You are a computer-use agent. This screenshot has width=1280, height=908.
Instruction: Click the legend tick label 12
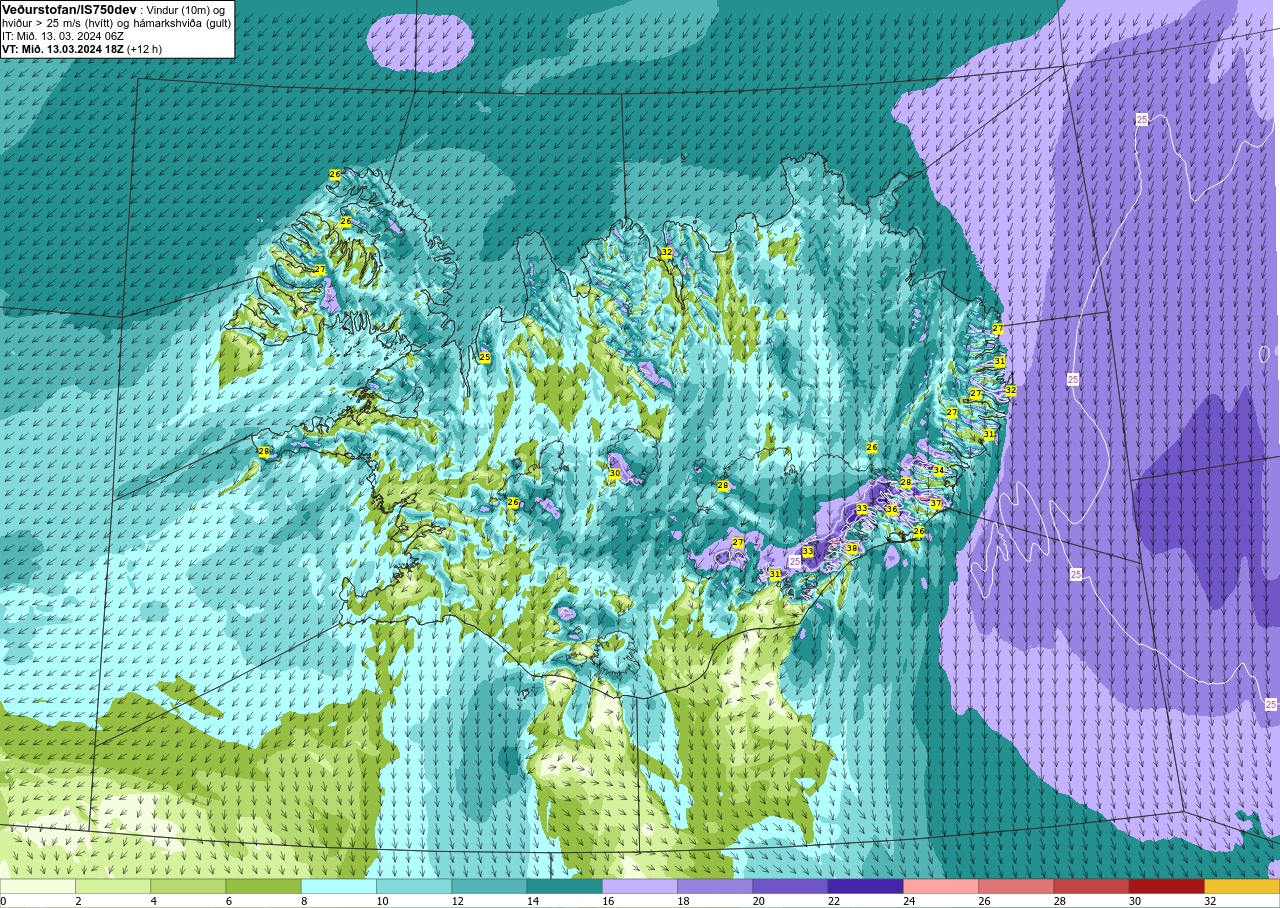[x=457, y=901]
